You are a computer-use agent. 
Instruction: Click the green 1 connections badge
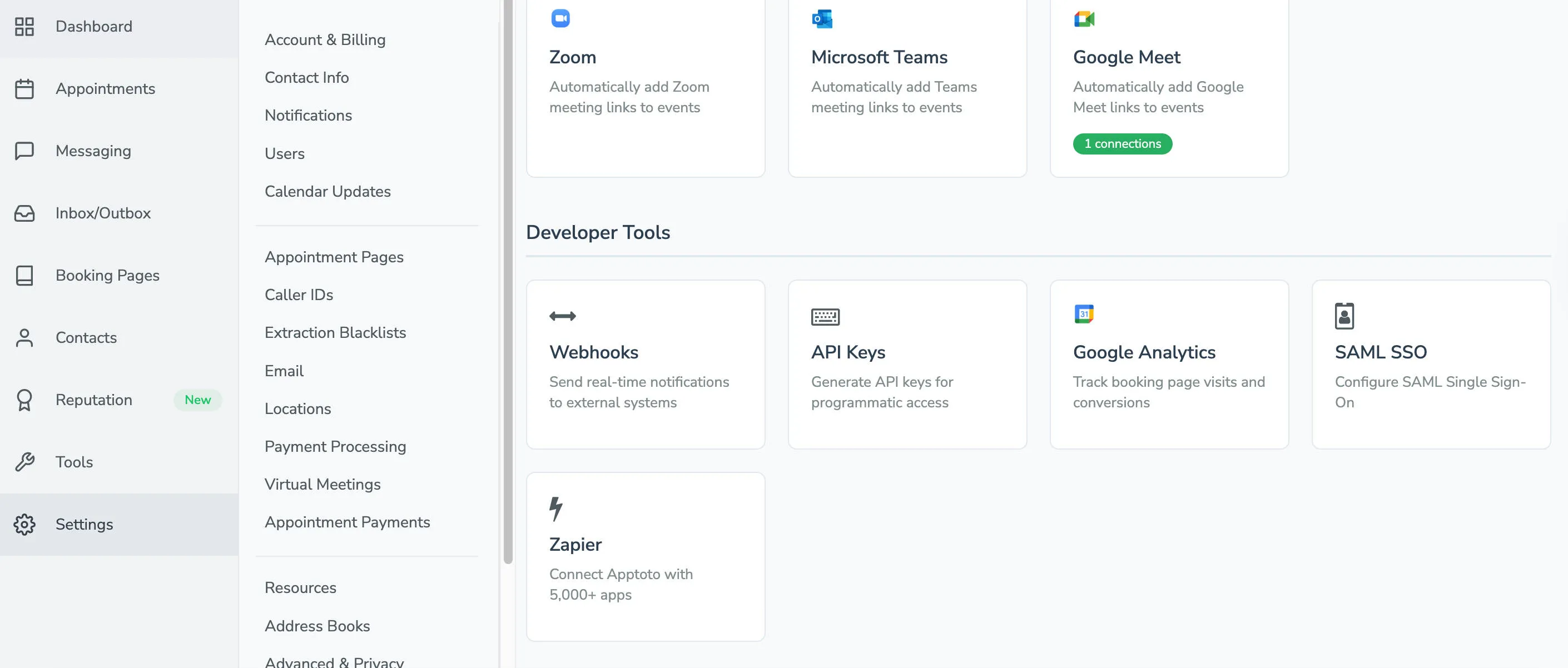pos(1122,143)
